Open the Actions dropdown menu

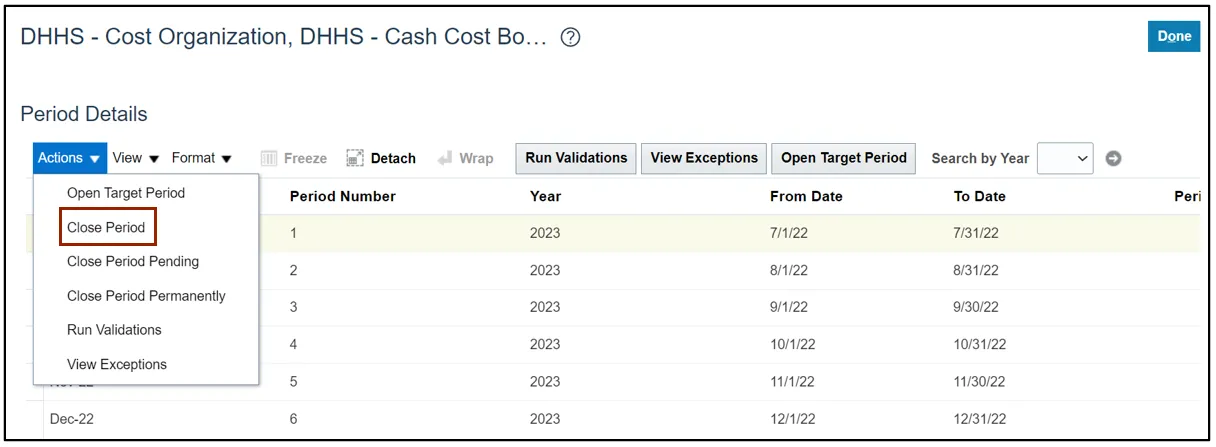tap(69, 158)
